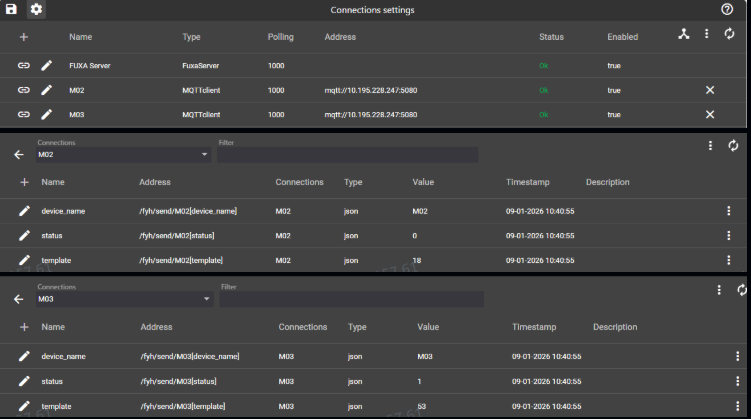This screenshot has height=419, width=751.
Task: Refresh the M02 tag list
Action: [x=733, y=146]
